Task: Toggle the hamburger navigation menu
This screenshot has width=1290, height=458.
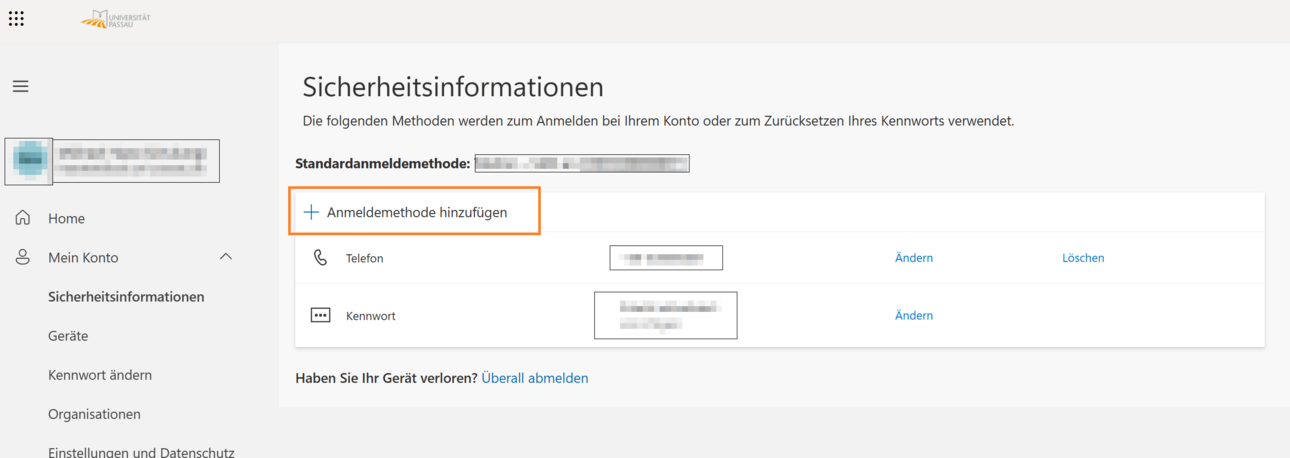Action: point(20,87)
